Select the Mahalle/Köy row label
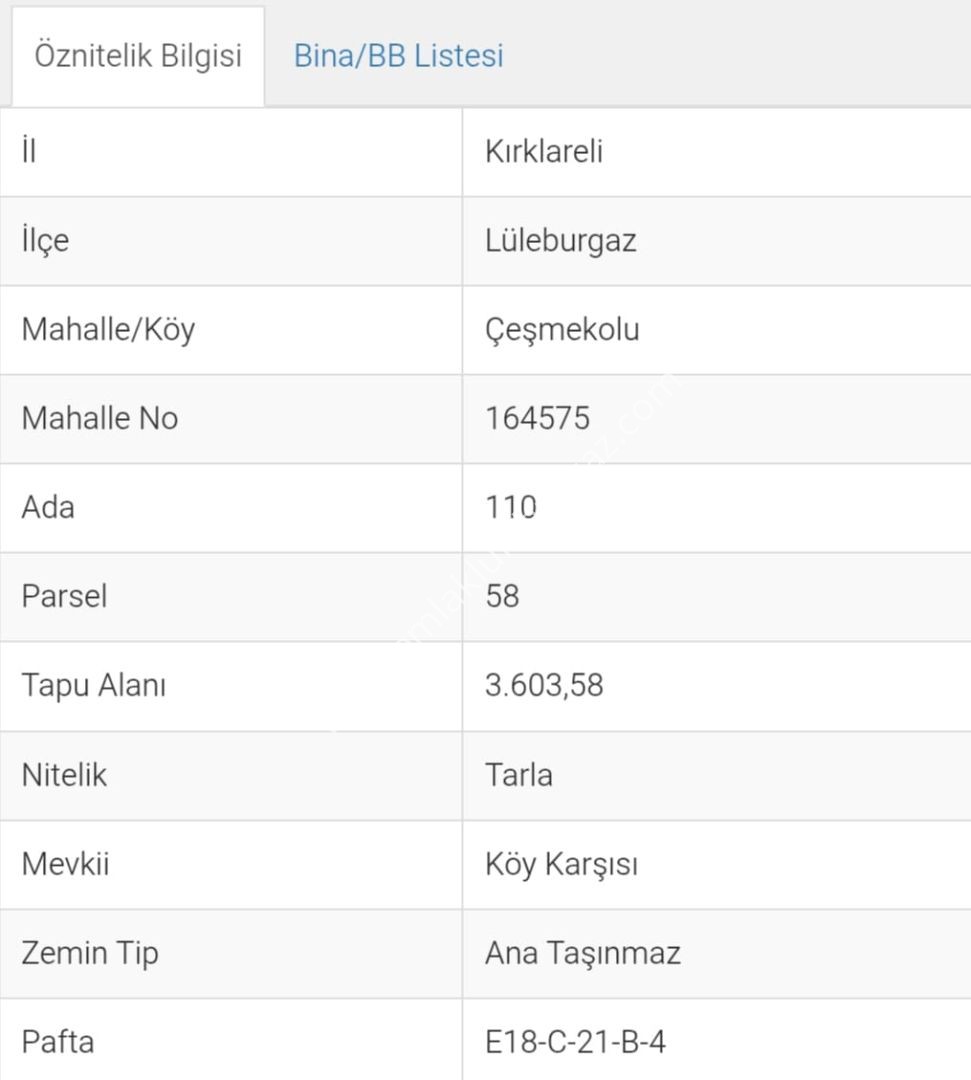 click(x=108, y=329)
